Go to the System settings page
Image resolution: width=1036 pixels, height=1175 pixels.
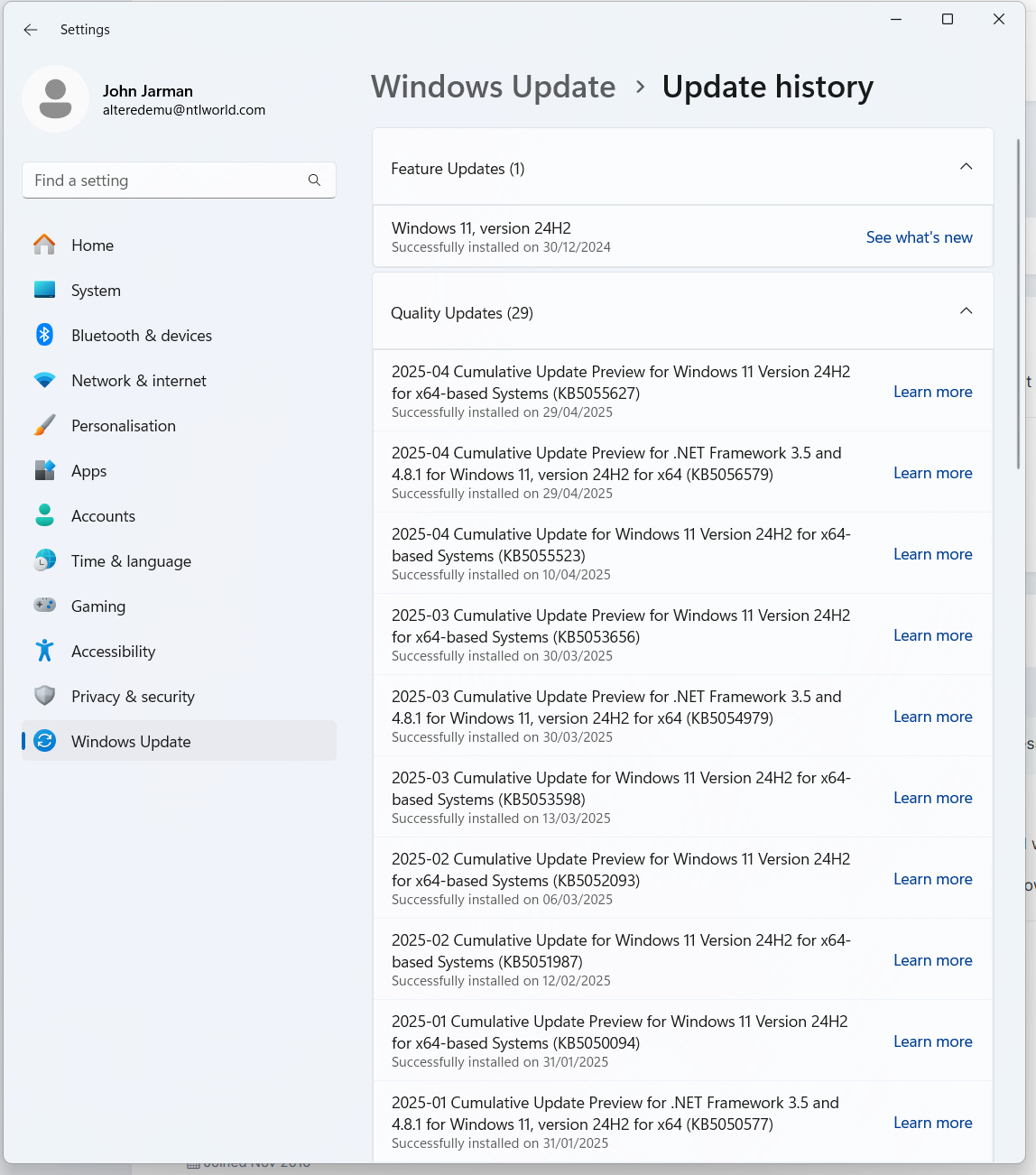(x=96, y=291)
